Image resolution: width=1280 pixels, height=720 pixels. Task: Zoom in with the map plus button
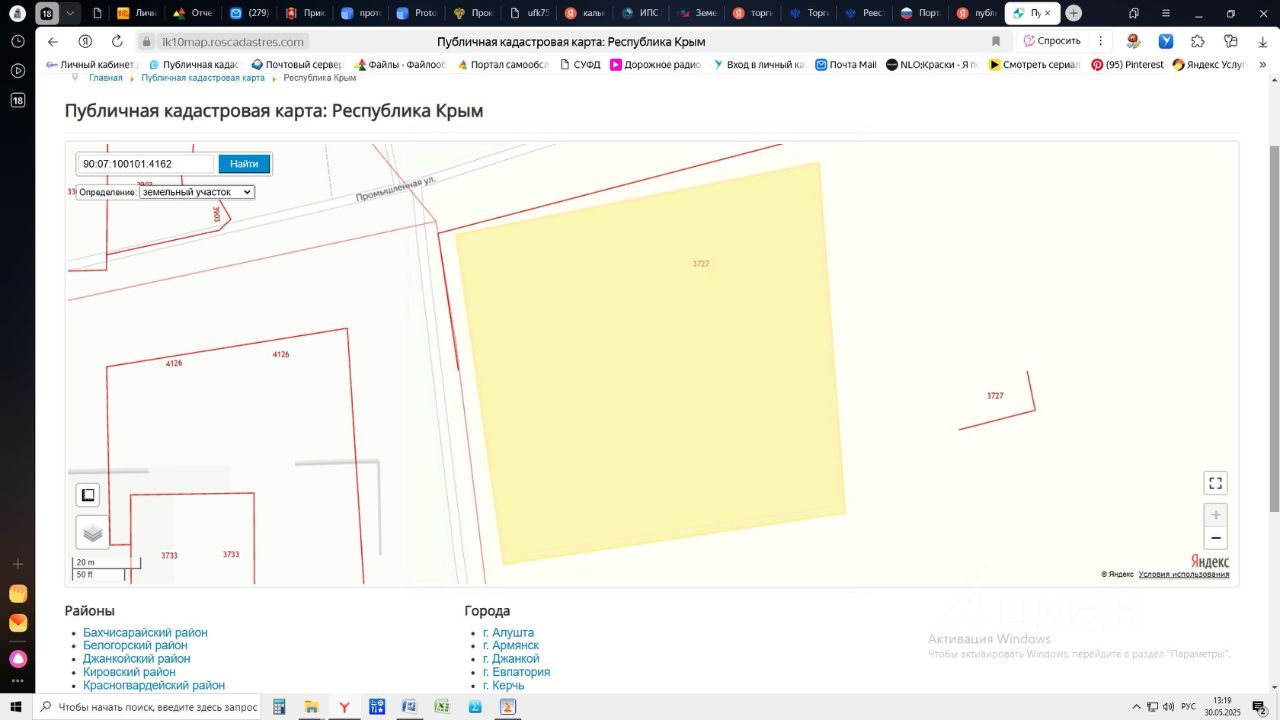pyautogui.click(x=1215, y=515)
